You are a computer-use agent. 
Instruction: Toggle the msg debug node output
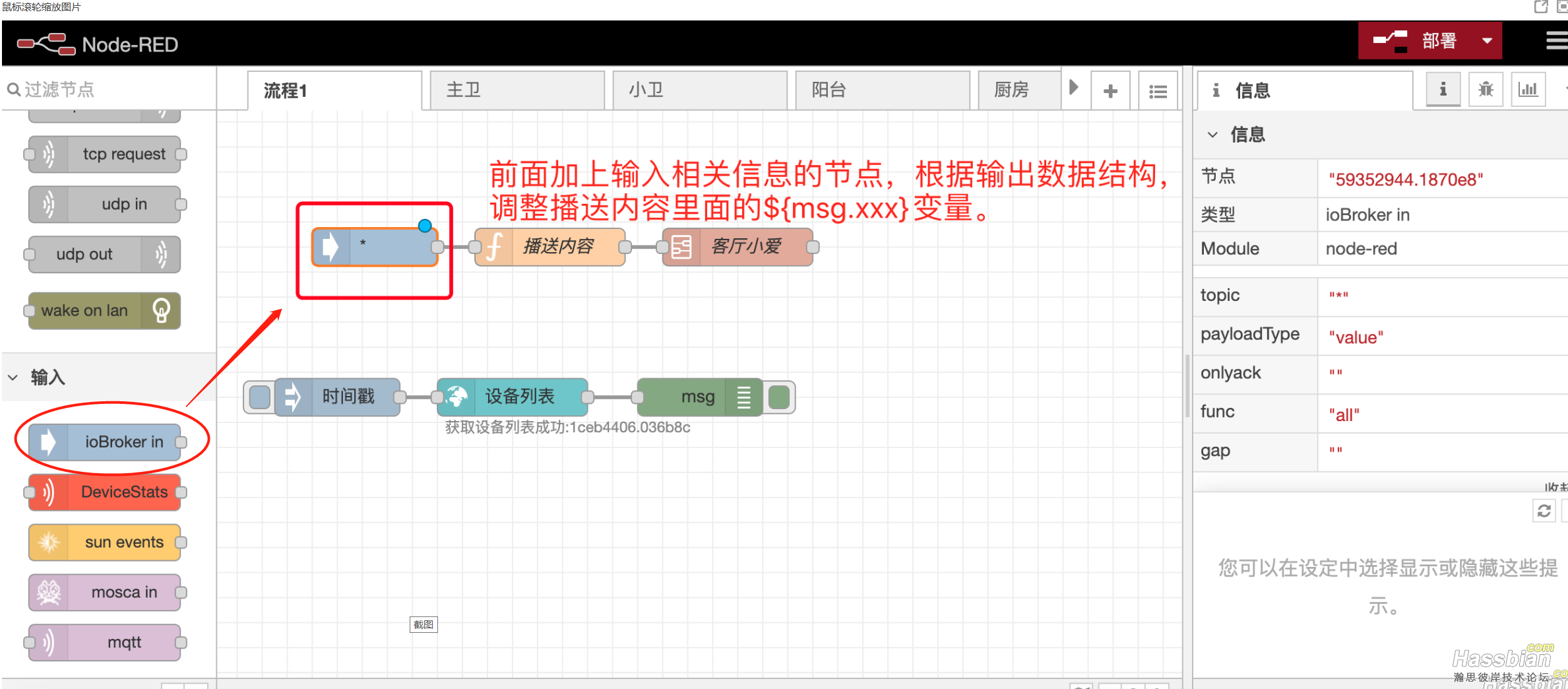click(x=780, y=397)
